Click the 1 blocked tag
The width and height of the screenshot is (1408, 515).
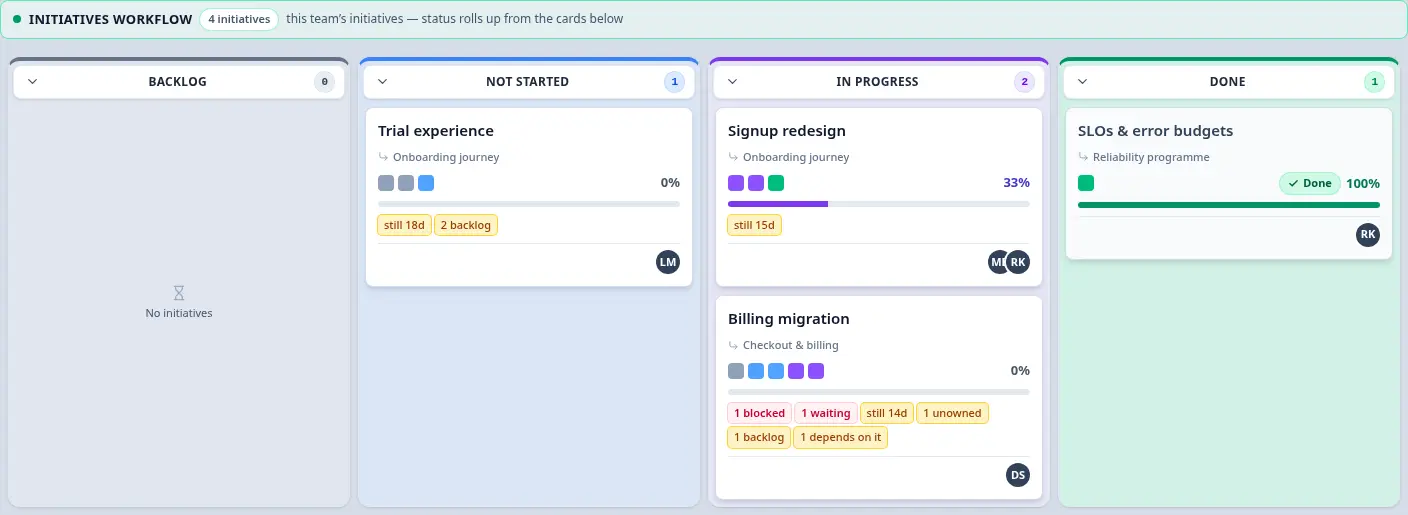click(760, 413)
